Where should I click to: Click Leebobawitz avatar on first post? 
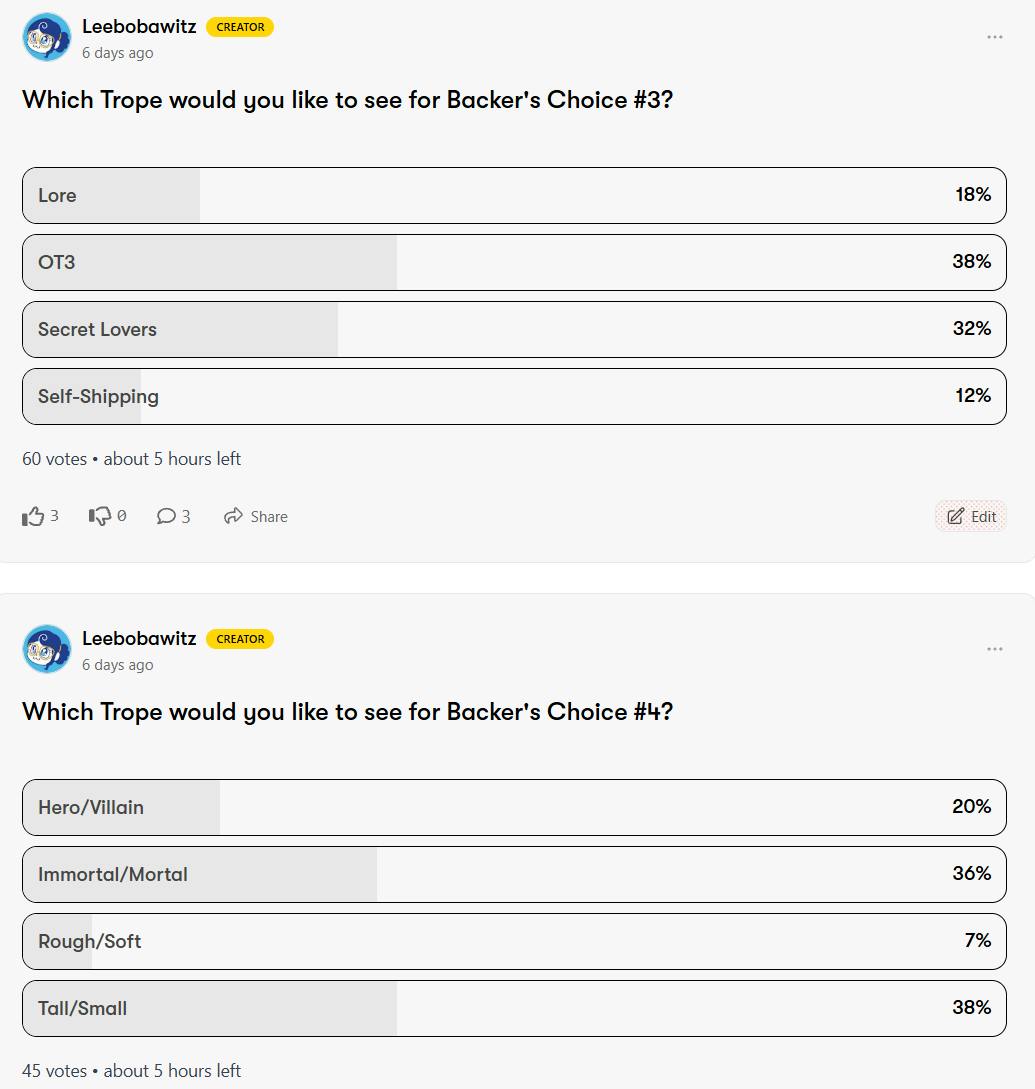[47, 38]
